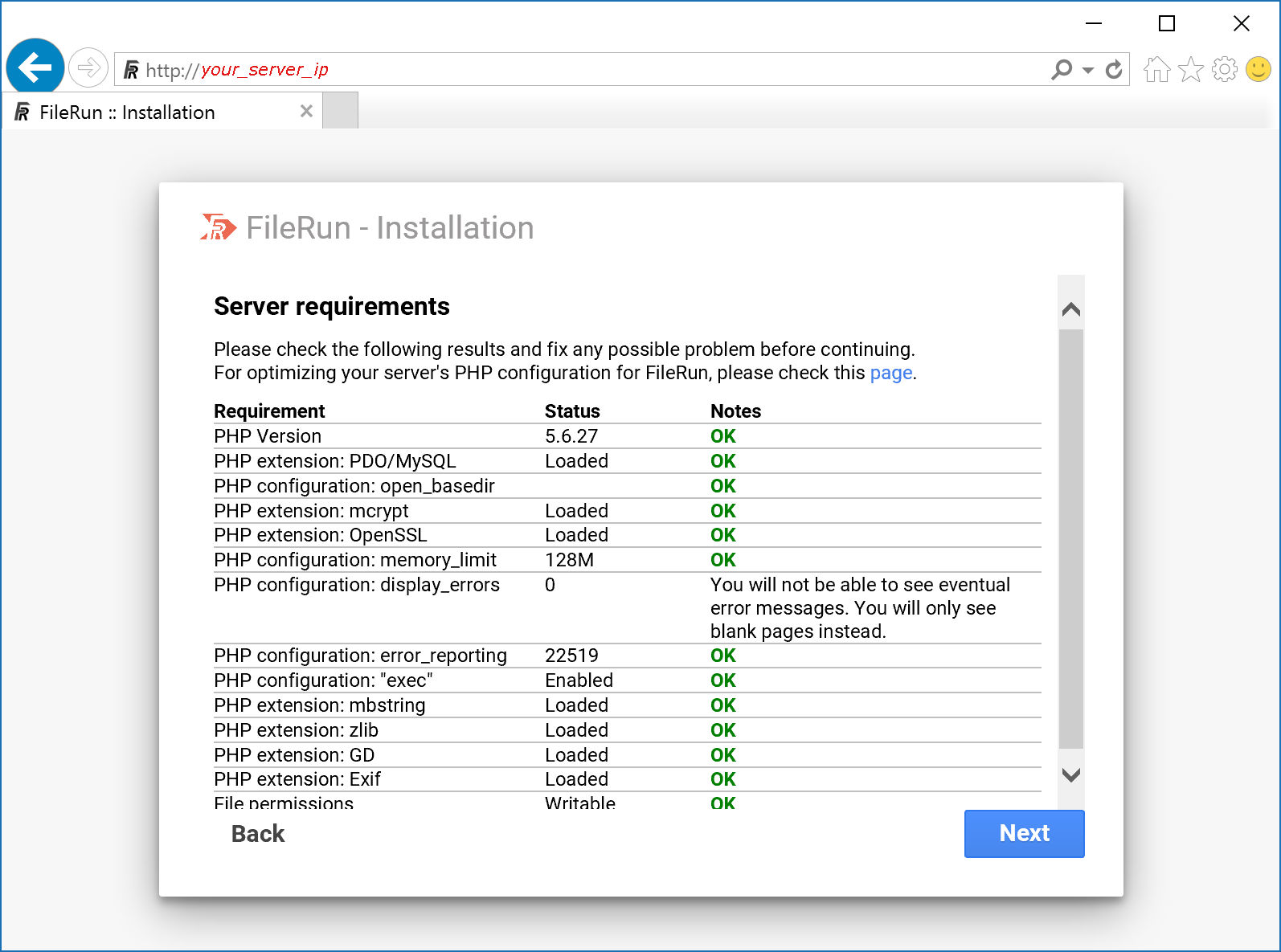Click the smiley feedback icon
The image size is (1281, 952).
(x=1258, y=70)
